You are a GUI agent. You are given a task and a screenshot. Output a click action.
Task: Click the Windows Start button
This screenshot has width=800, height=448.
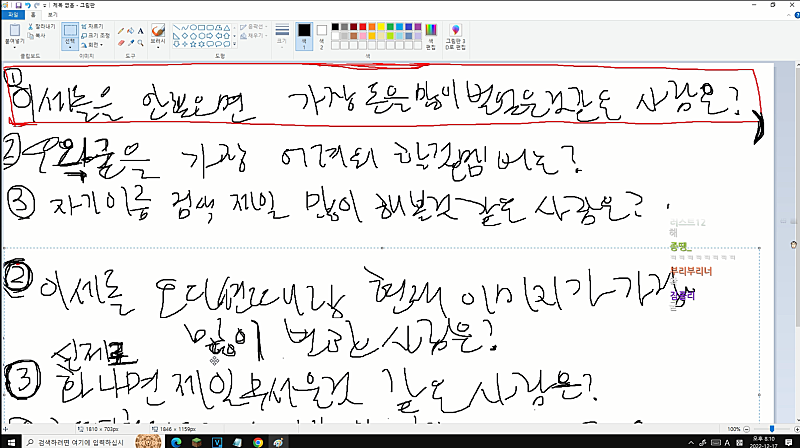click(11, 442)
